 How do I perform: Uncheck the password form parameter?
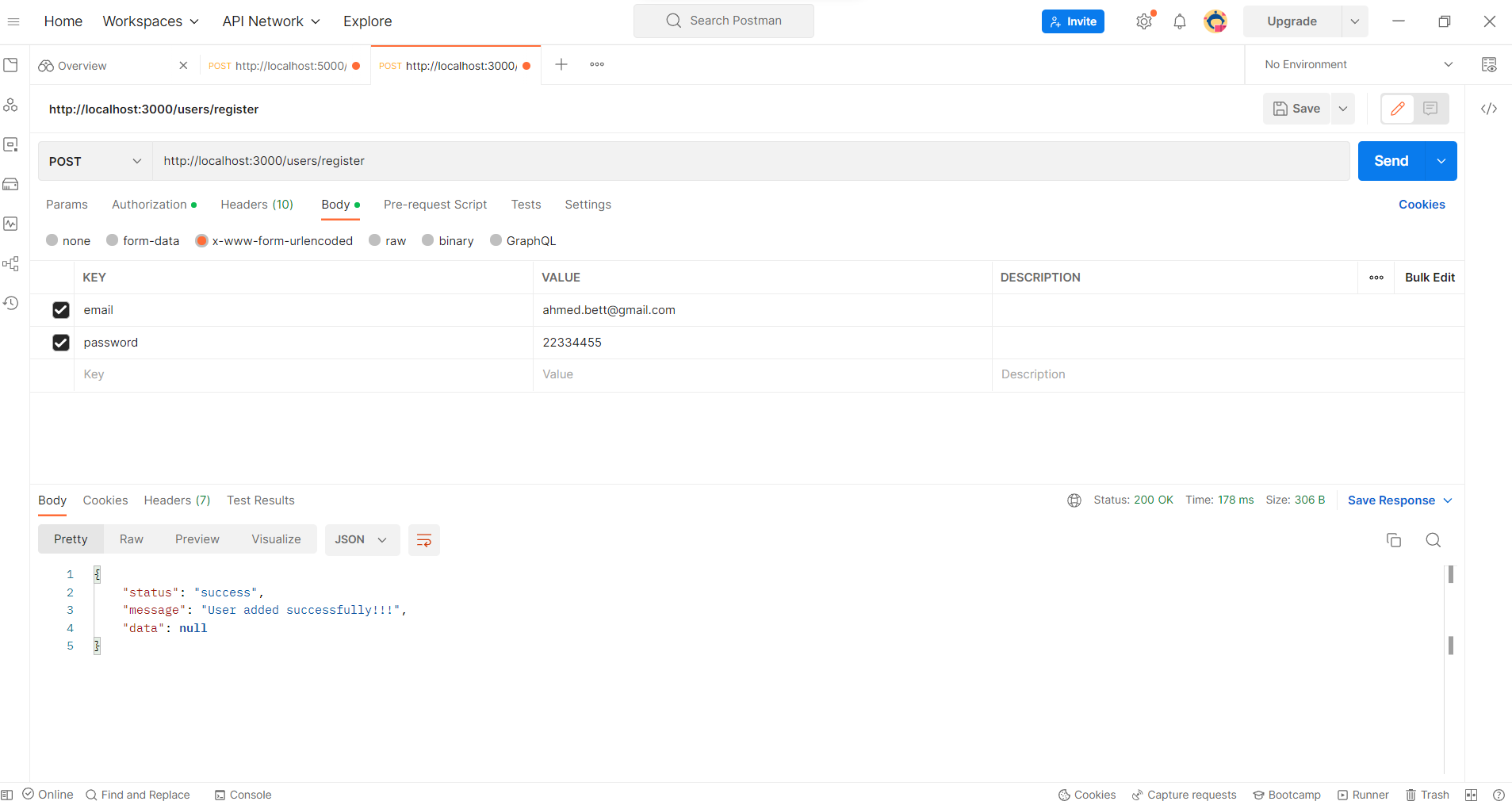pos(61,342)
